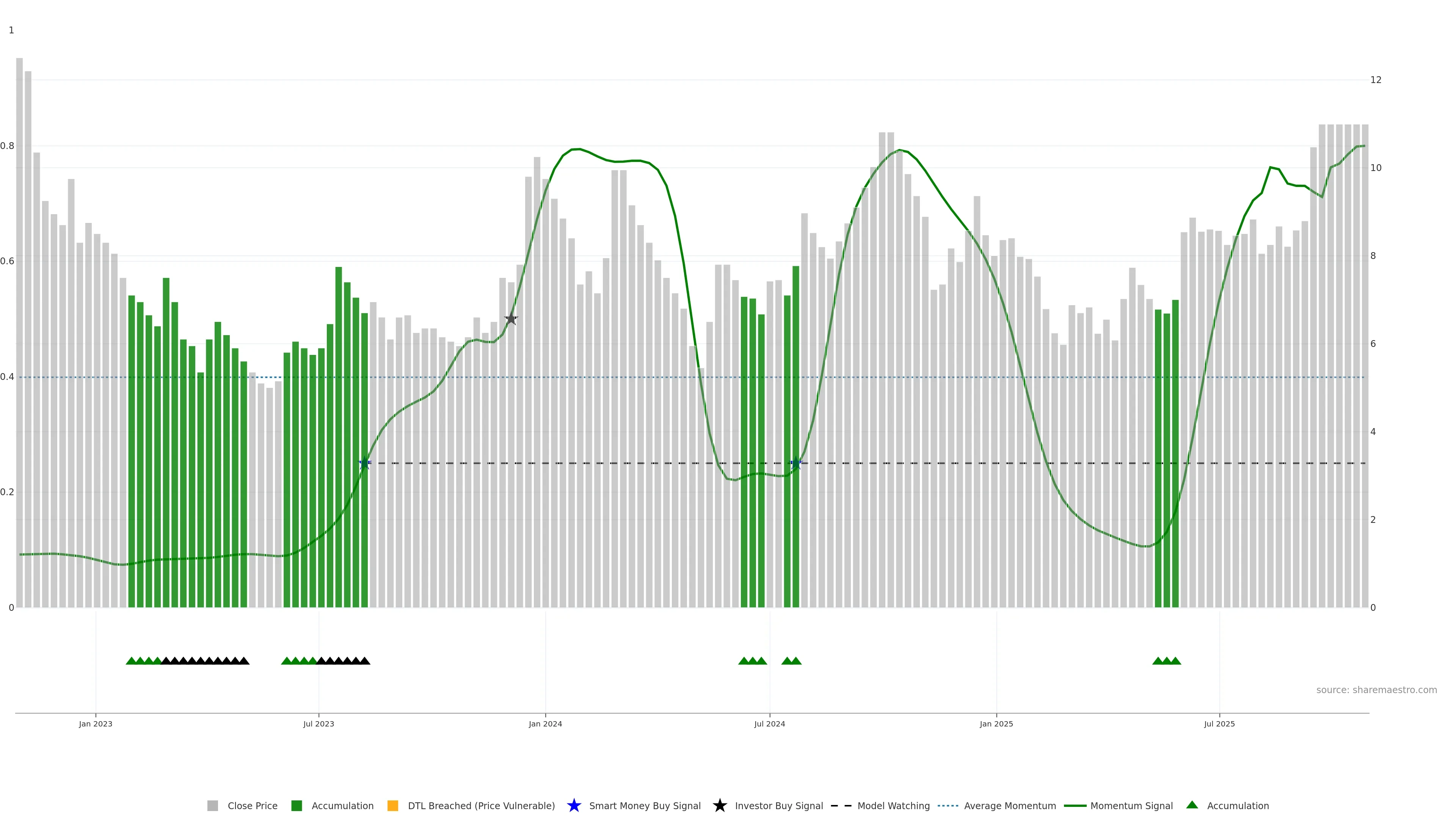
Task: Click the orange DTL Breached legend swatch
Action: click(x=392, y=806)
